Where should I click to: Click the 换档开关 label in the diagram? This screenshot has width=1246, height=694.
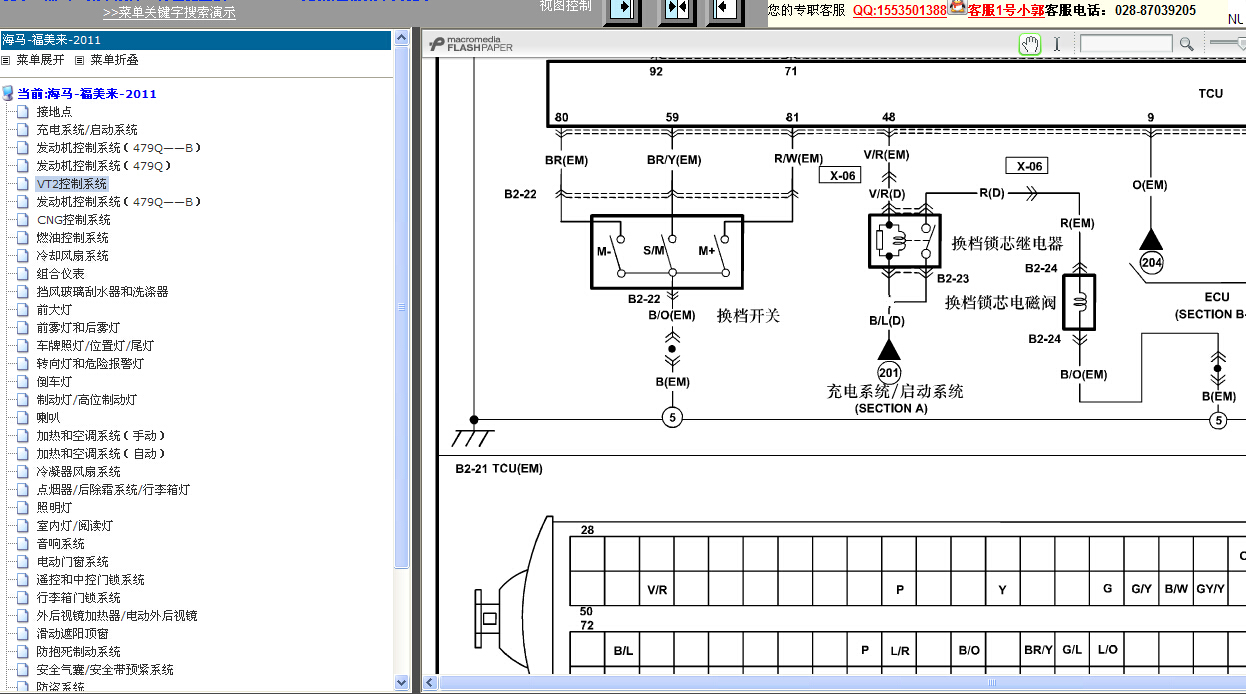click(748, 315)
